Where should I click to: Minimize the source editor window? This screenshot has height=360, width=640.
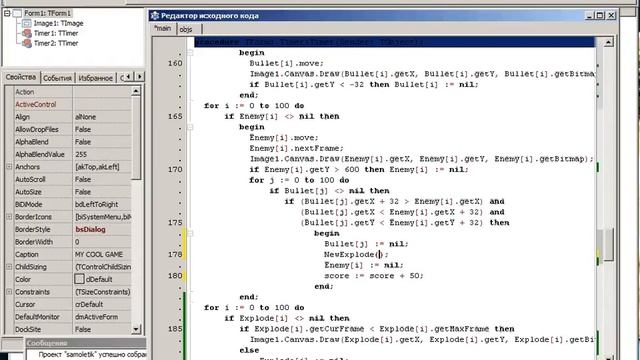pyautogui.click(x=589, y=16)
